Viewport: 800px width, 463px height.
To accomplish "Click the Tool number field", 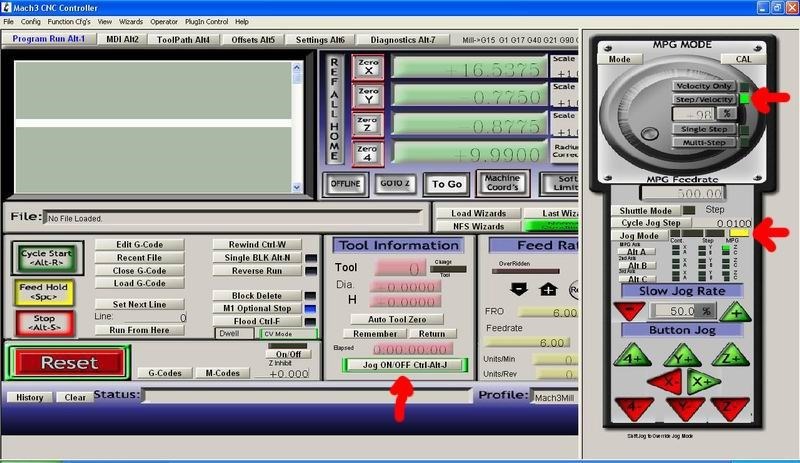I will (399, 268).
